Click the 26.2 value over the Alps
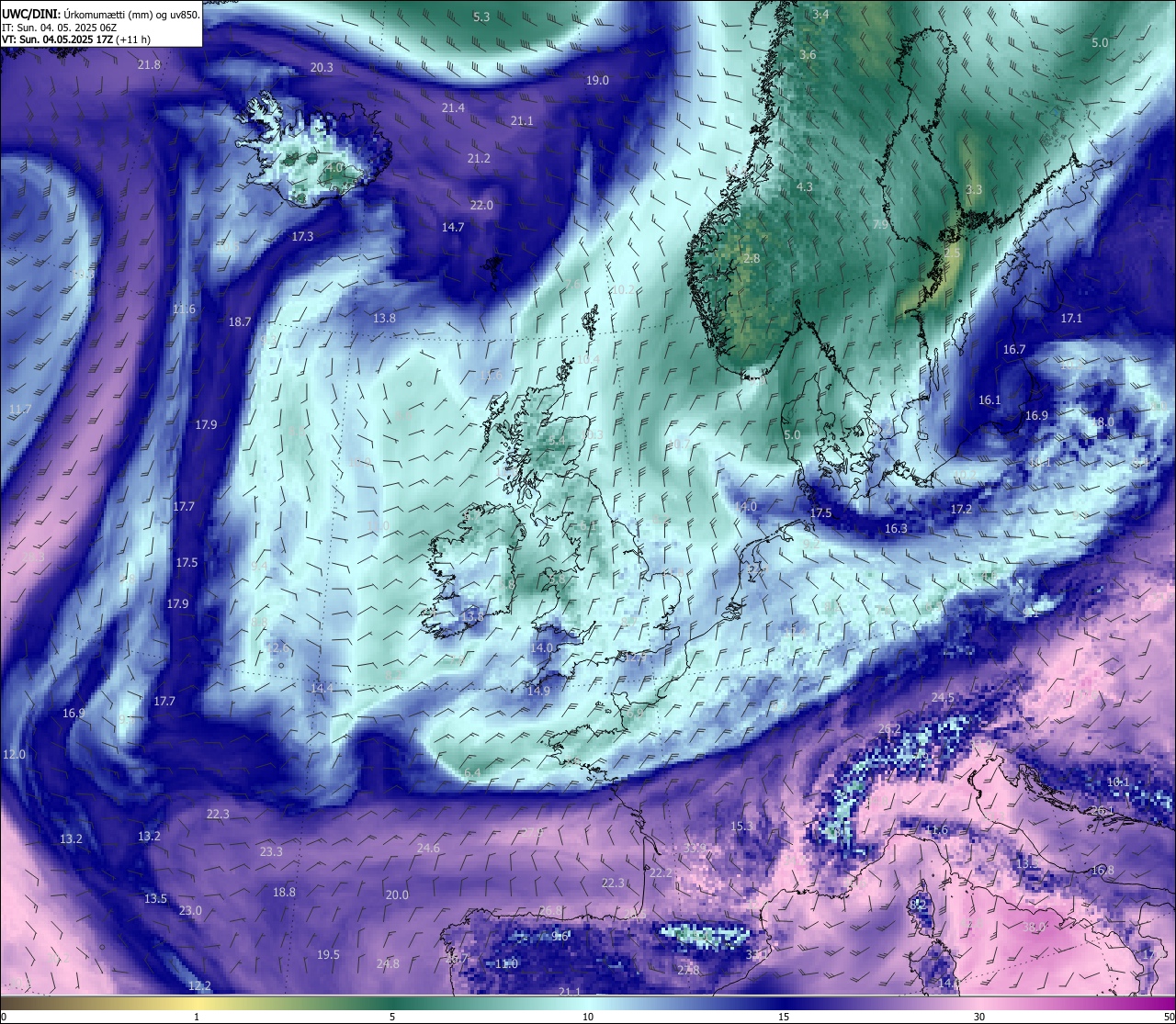1176x1024 pixels. [889, 729]
